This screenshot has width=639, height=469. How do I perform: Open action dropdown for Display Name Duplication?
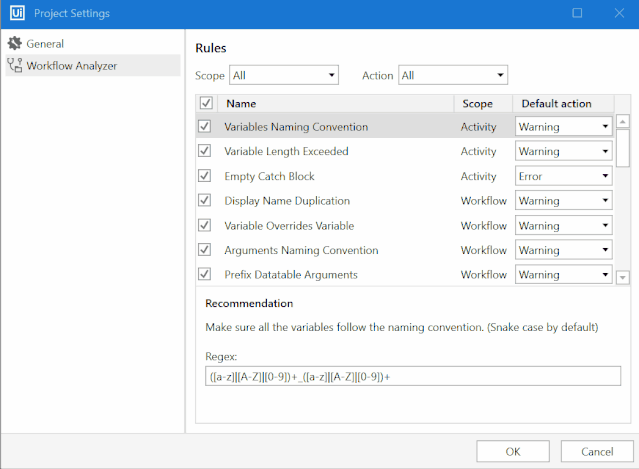click(564, 200)
